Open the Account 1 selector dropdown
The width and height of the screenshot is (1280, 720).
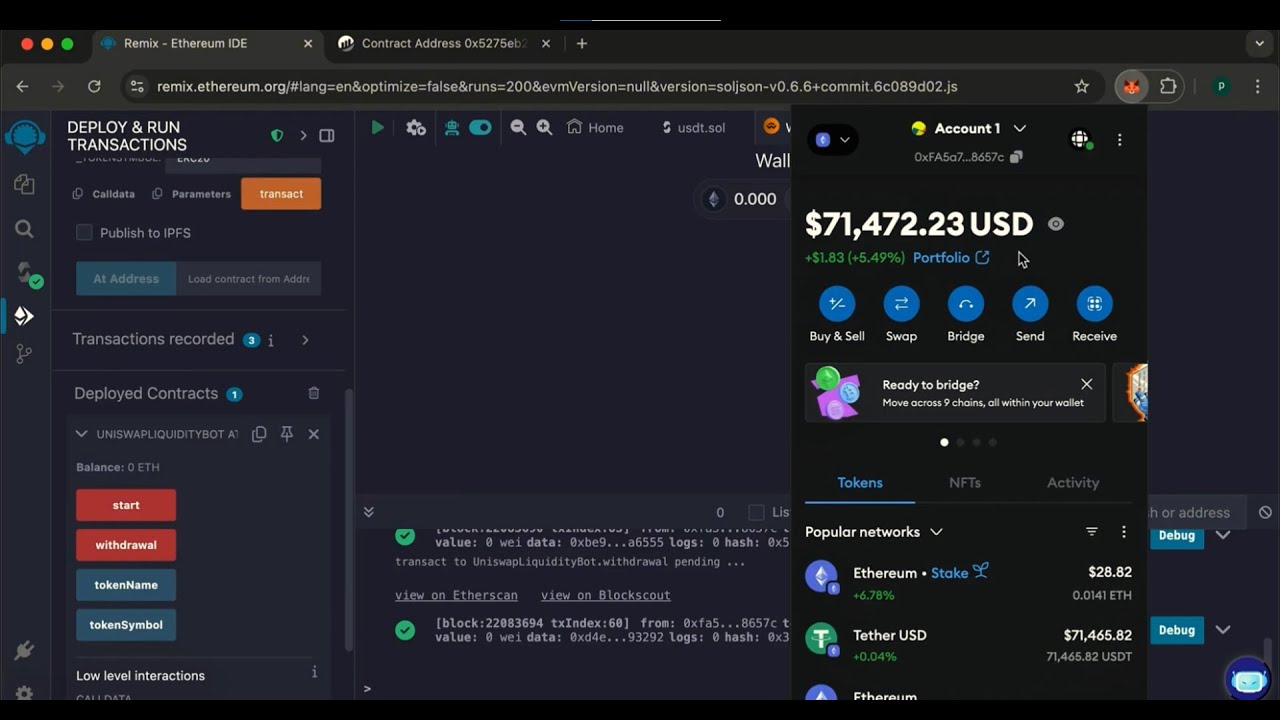point(969,128)
